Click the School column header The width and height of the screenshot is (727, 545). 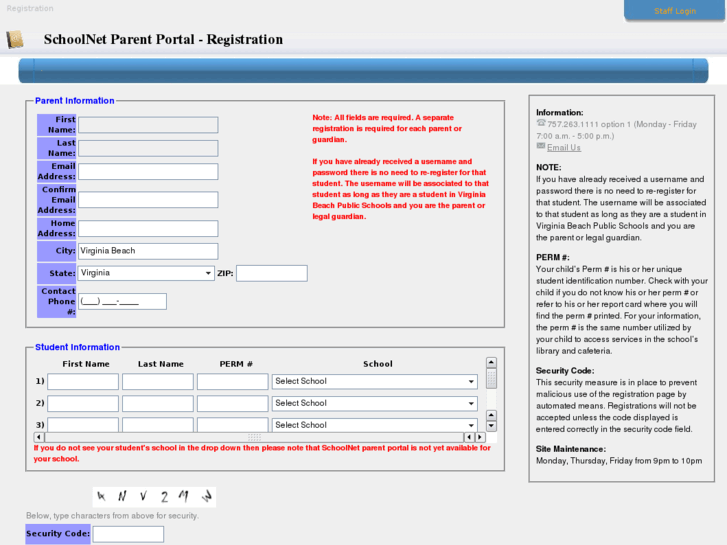click(377, 364)
